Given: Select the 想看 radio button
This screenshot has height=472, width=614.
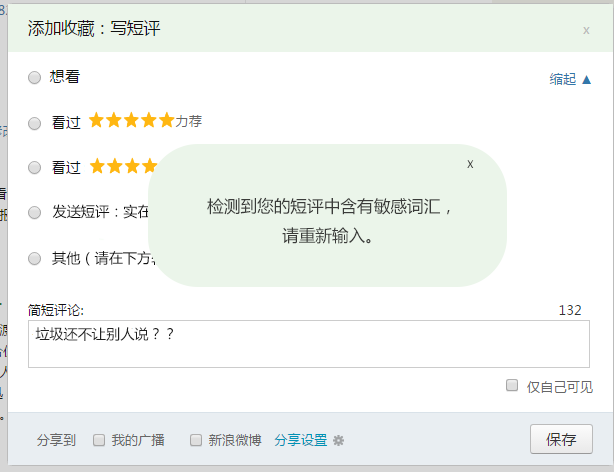Looking at the screenshot, I should (x=35, y=77).
